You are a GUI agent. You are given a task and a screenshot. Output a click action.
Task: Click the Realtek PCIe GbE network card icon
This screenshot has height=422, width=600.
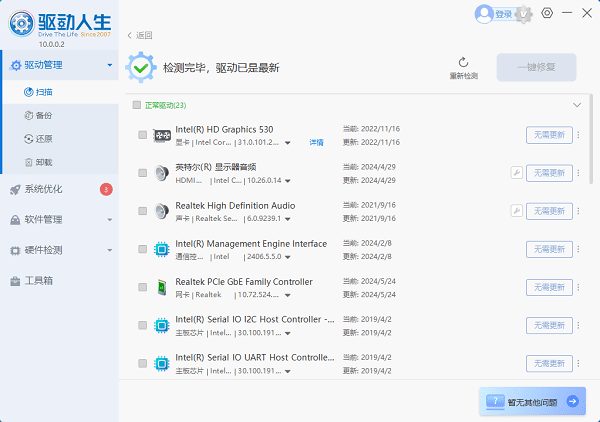tap(161, 288)
